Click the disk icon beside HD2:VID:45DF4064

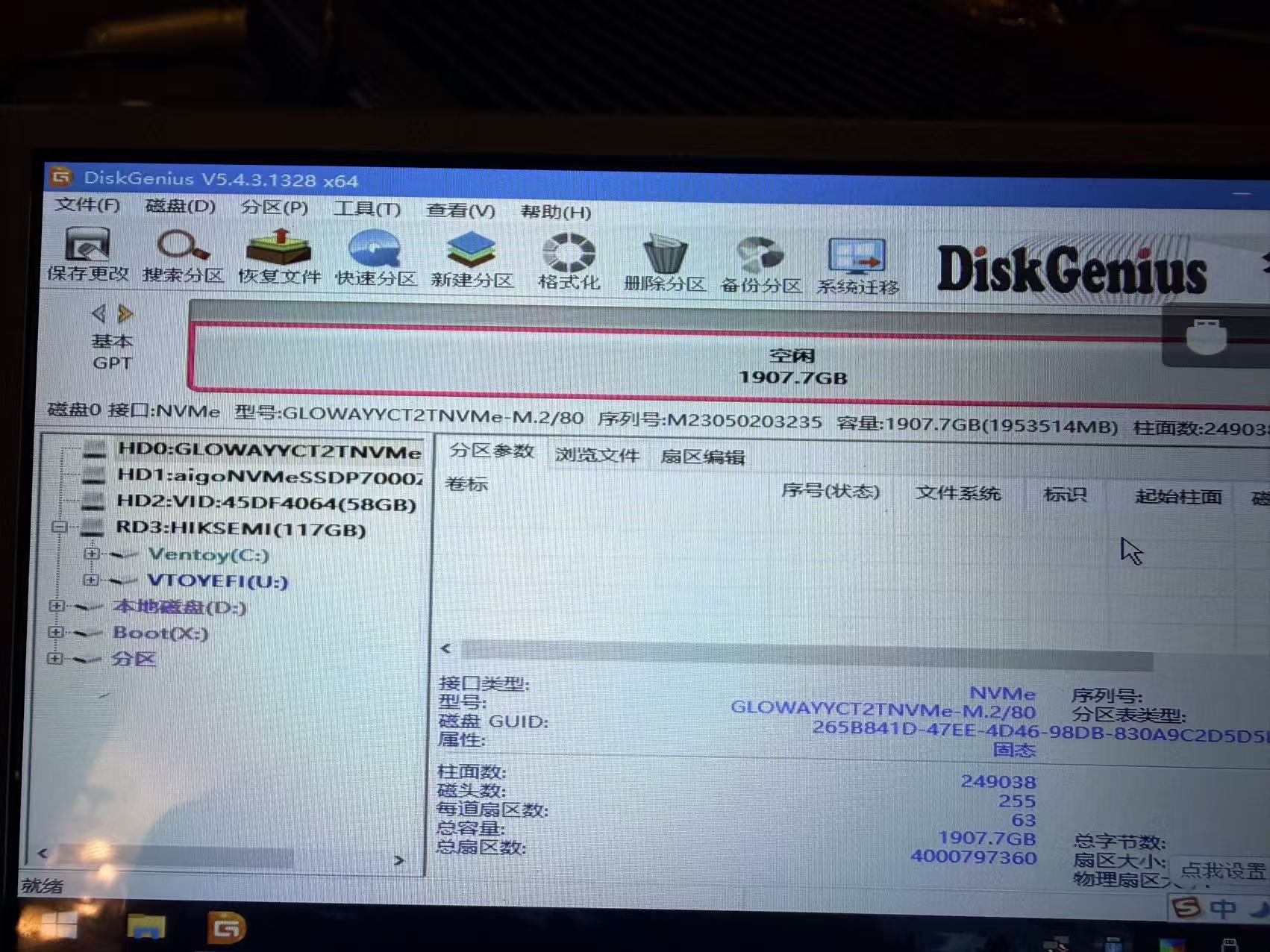click(x=93, y=501)
